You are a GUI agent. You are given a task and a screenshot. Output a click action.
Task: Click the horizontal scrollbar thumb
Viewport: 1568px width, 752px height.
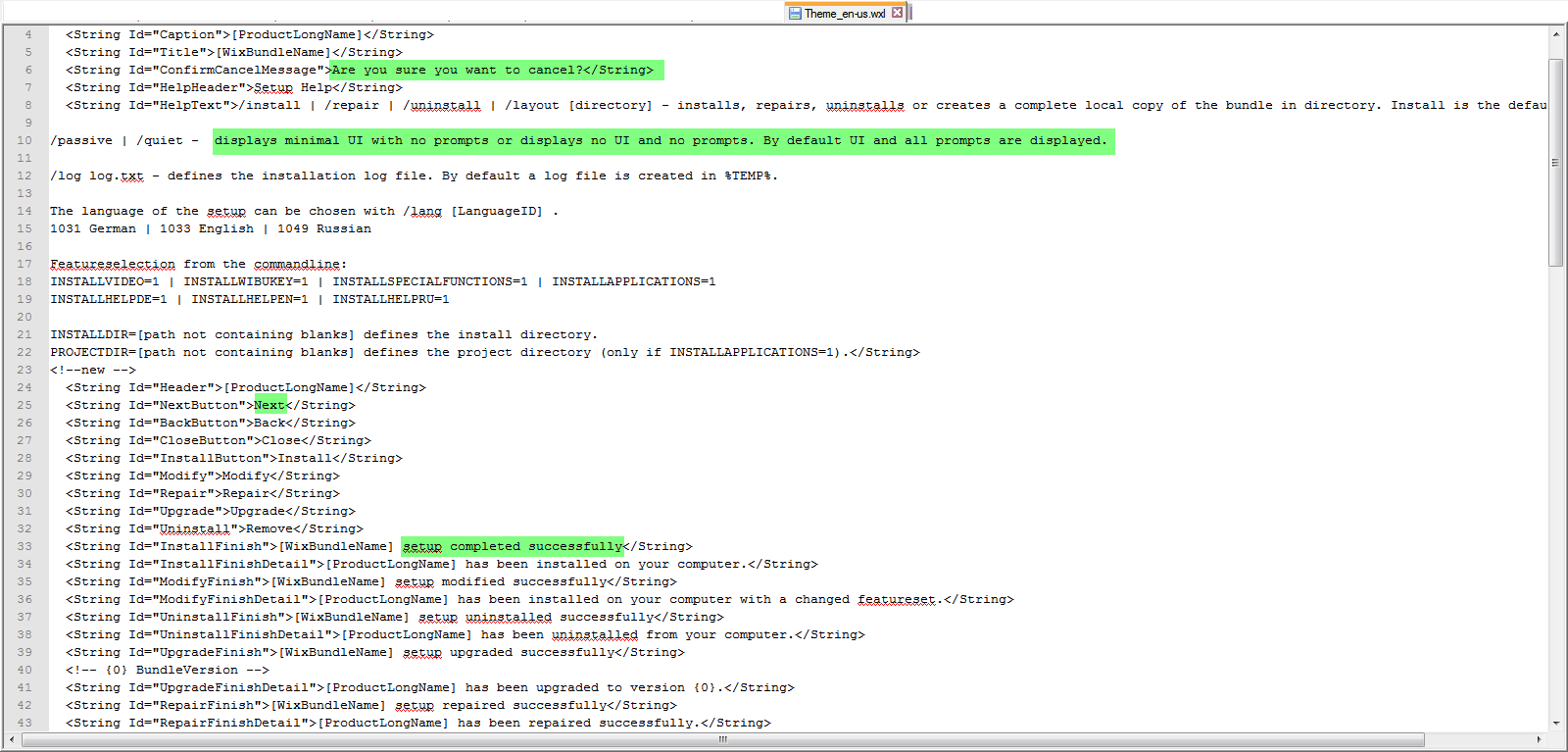click(x=723, y=739)
